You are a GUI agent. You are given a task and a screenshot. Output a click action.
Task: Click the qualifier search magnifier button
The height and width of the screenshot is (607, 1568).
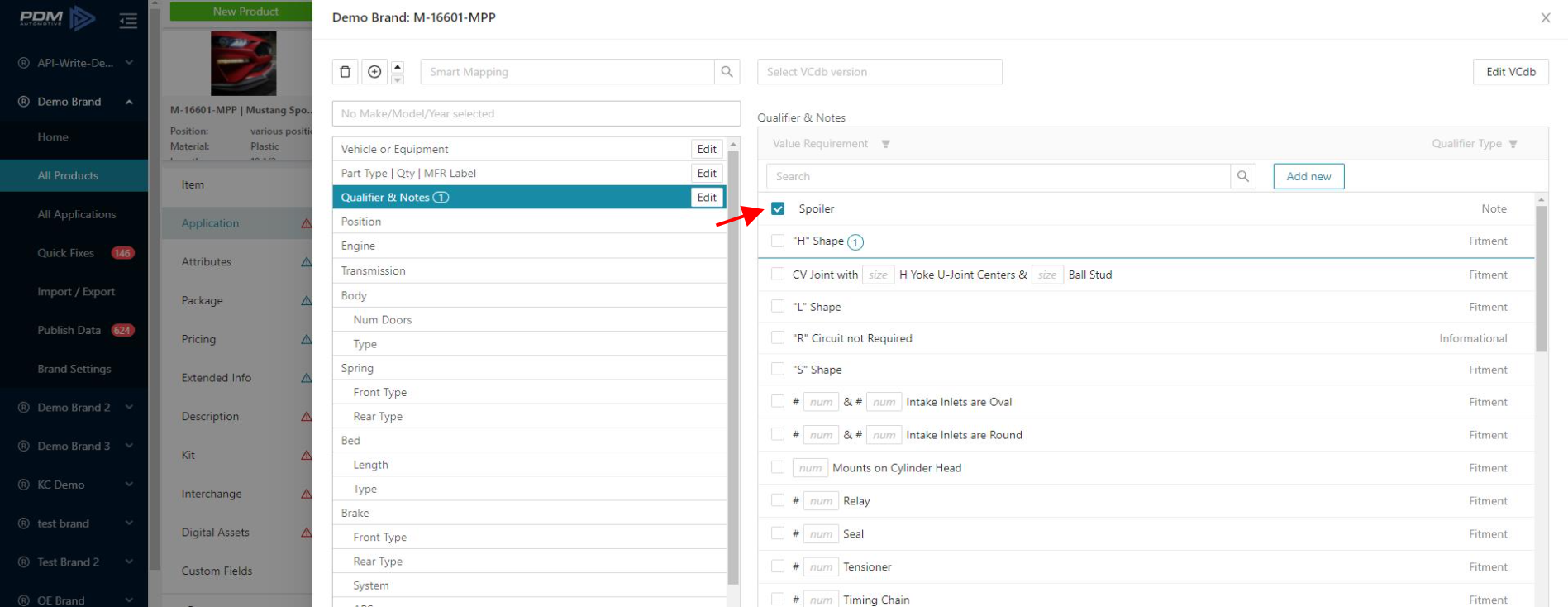(x=1243, y=176)
